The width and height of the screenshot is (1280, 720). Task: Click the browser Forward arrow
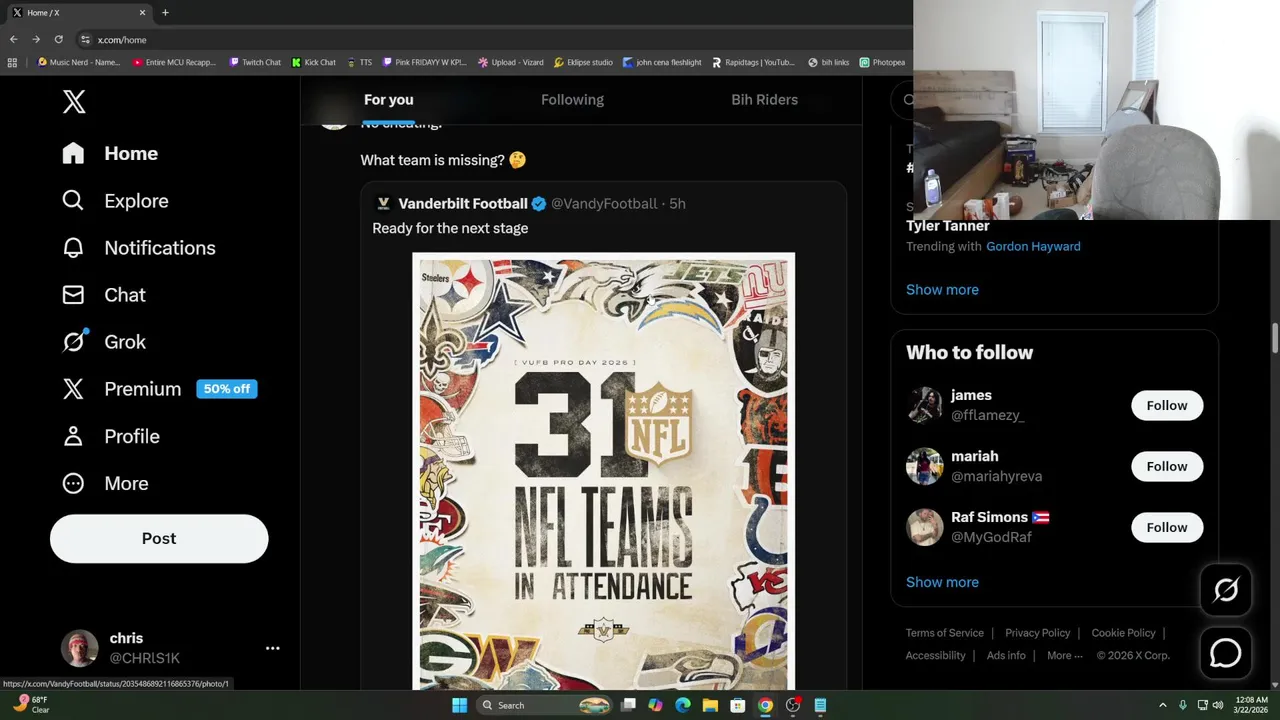pyautogui.click(x=36, y=39)
